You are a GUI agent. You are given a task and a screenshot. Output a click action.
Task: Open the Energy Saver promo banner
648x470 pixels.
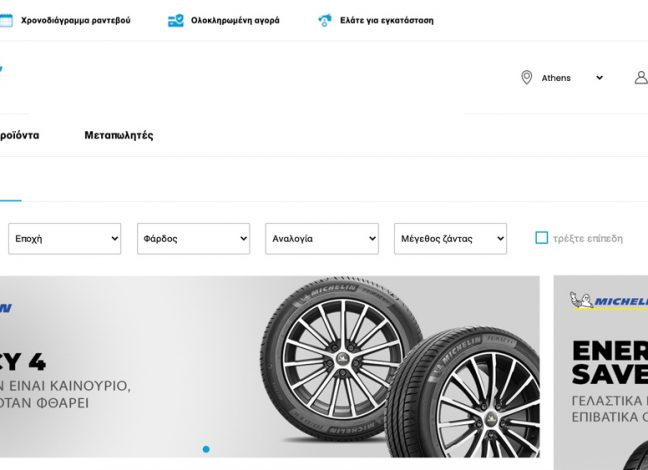click(x=601, y=372)
